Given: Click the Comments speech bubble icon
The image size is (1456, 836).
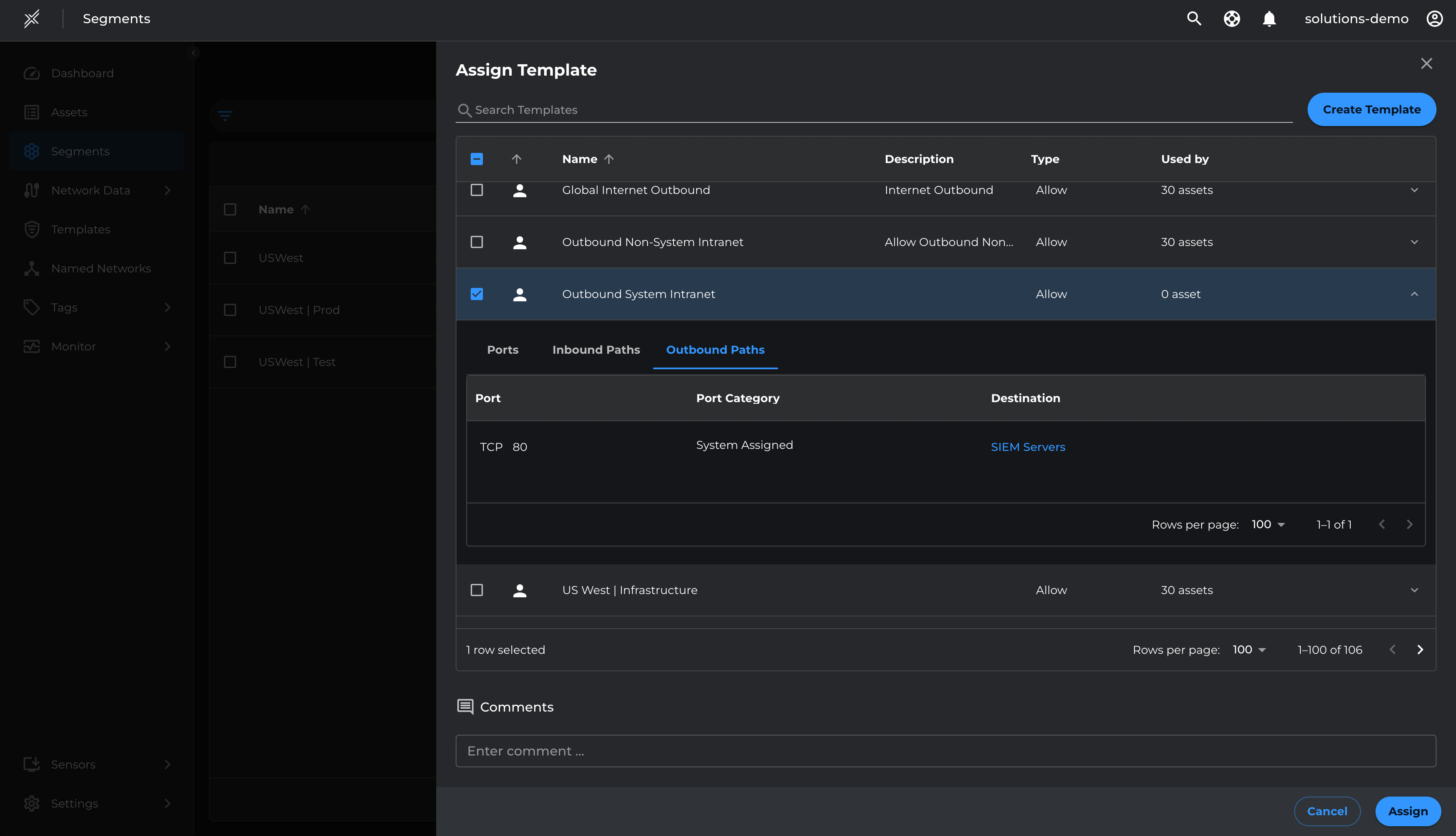Looking at the screenshot, I should (x=465, y=707).
